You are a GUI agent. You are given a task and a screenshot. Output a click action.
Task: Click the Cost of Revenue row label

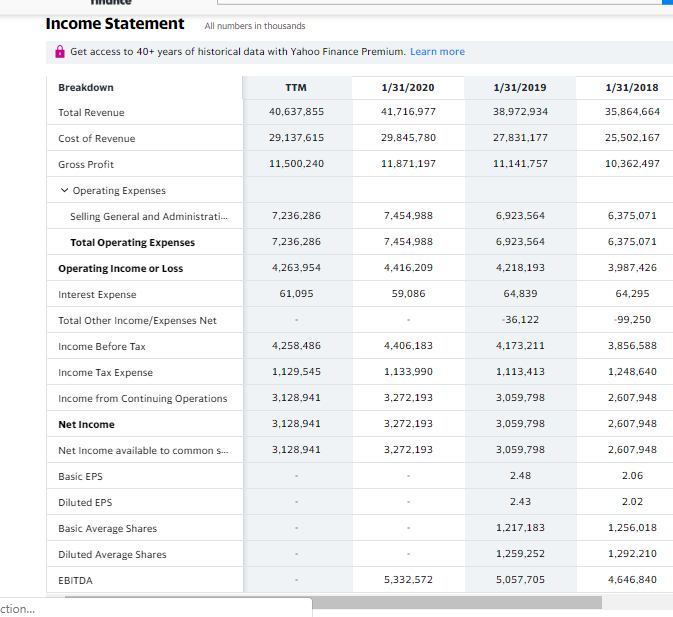pos(97,139)
